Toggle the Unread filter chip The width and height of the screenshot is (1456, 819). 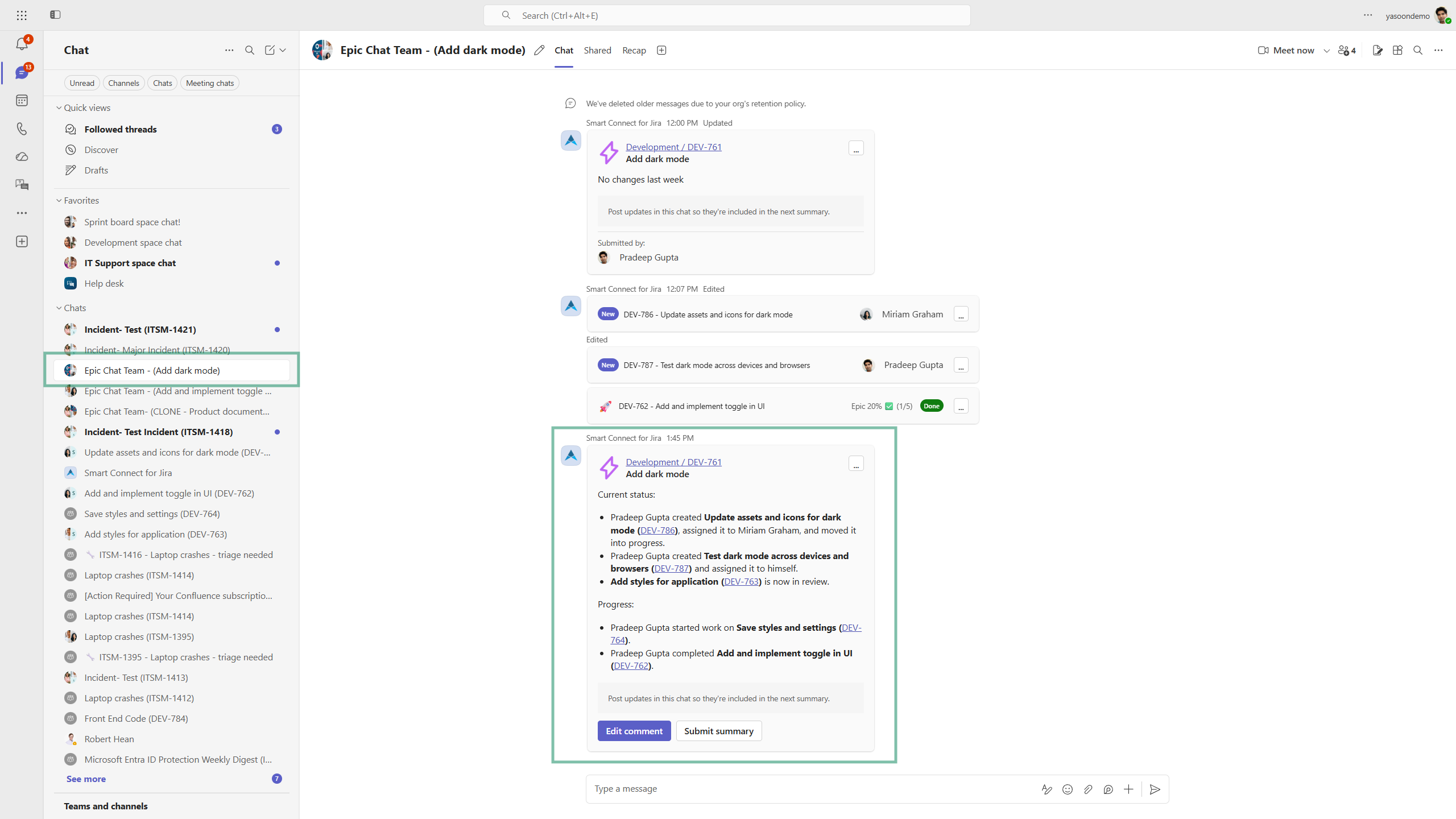(x=82, y=83)
